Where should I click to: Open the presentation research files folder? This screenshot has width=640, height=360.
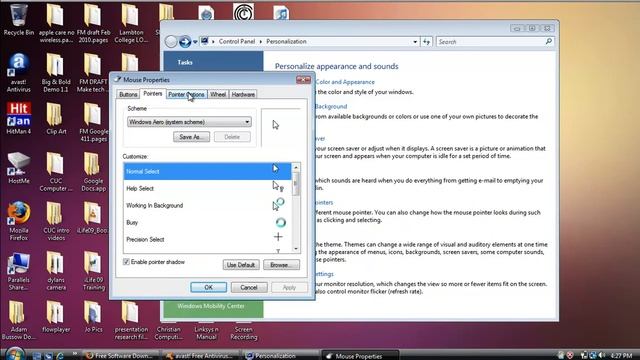tap(131, 320)
